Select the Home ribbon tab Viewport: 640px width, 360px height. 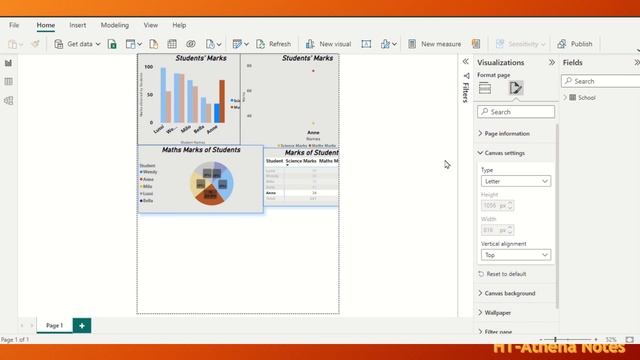46,25
